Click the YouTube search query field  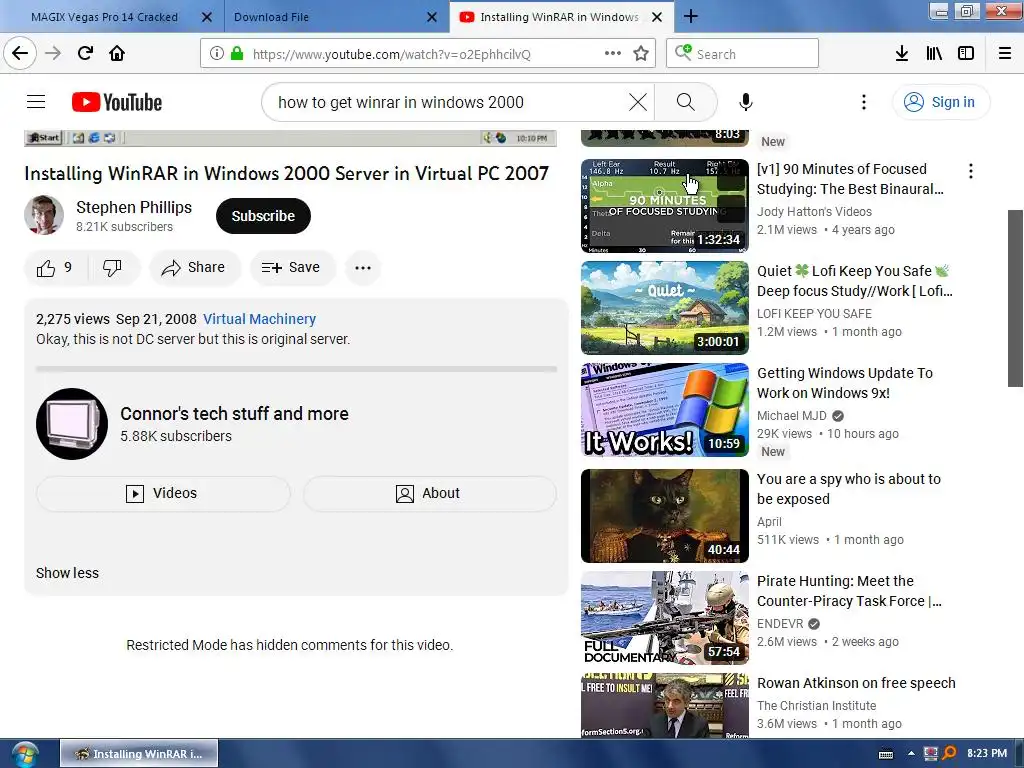coord(449,102)
